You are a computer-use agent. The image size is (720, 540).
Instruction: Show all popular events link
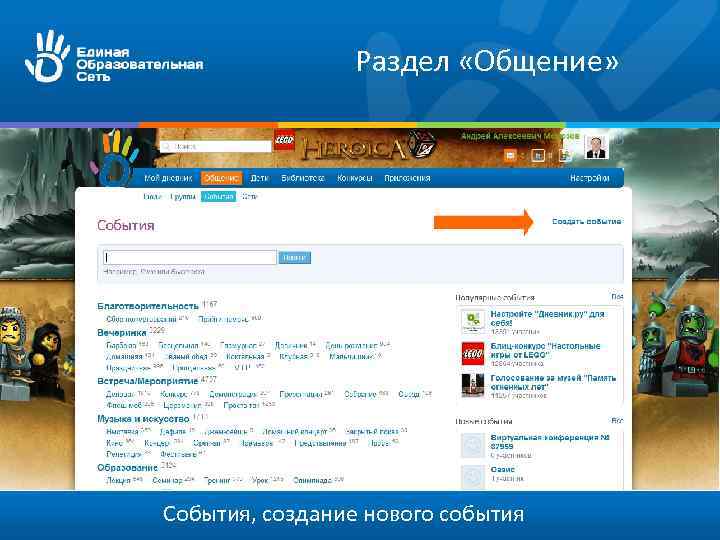(617, 297)
